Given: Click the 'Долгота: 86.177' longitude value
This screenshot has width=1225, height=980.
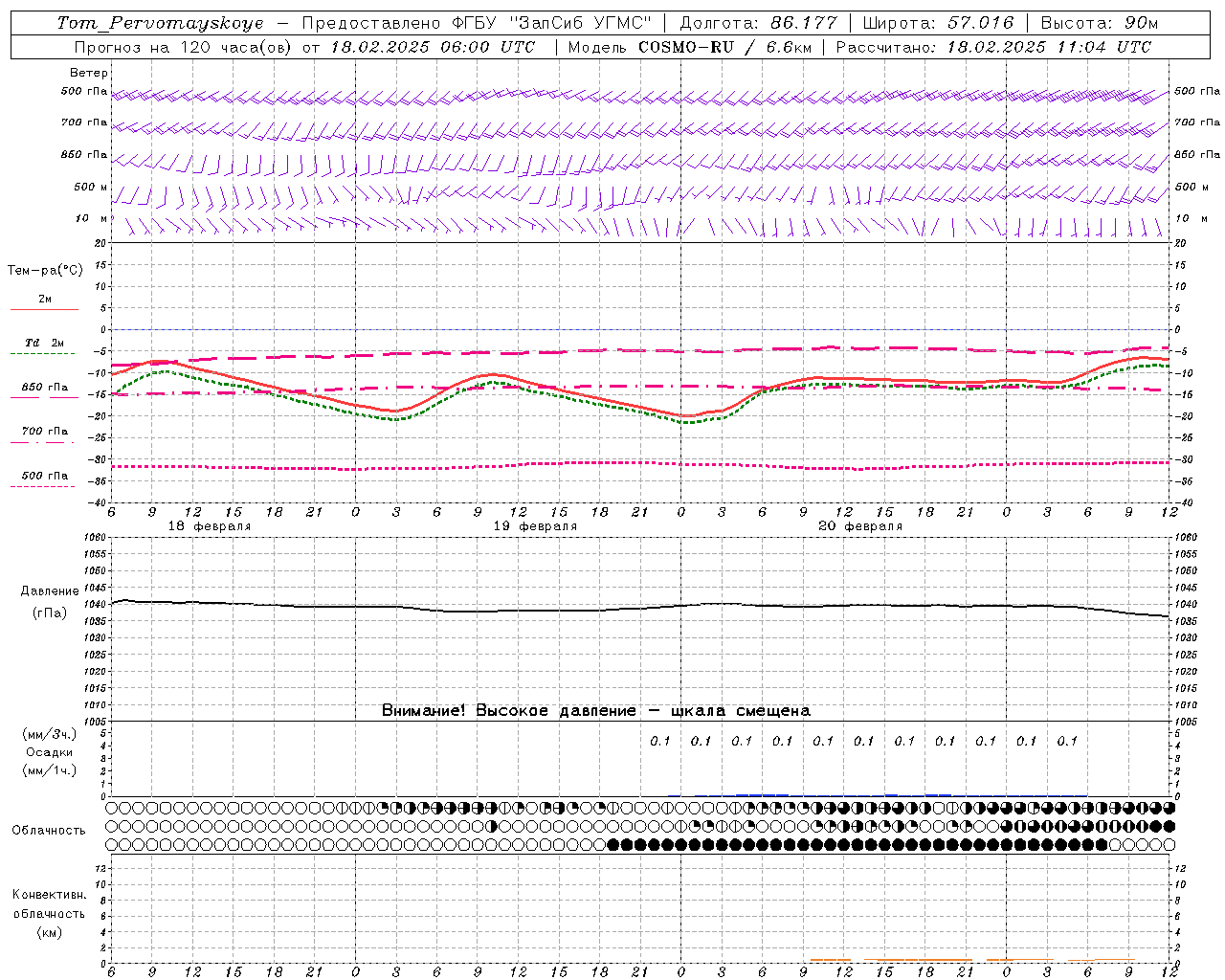Looking at the screenshot, I should [758, 23].
